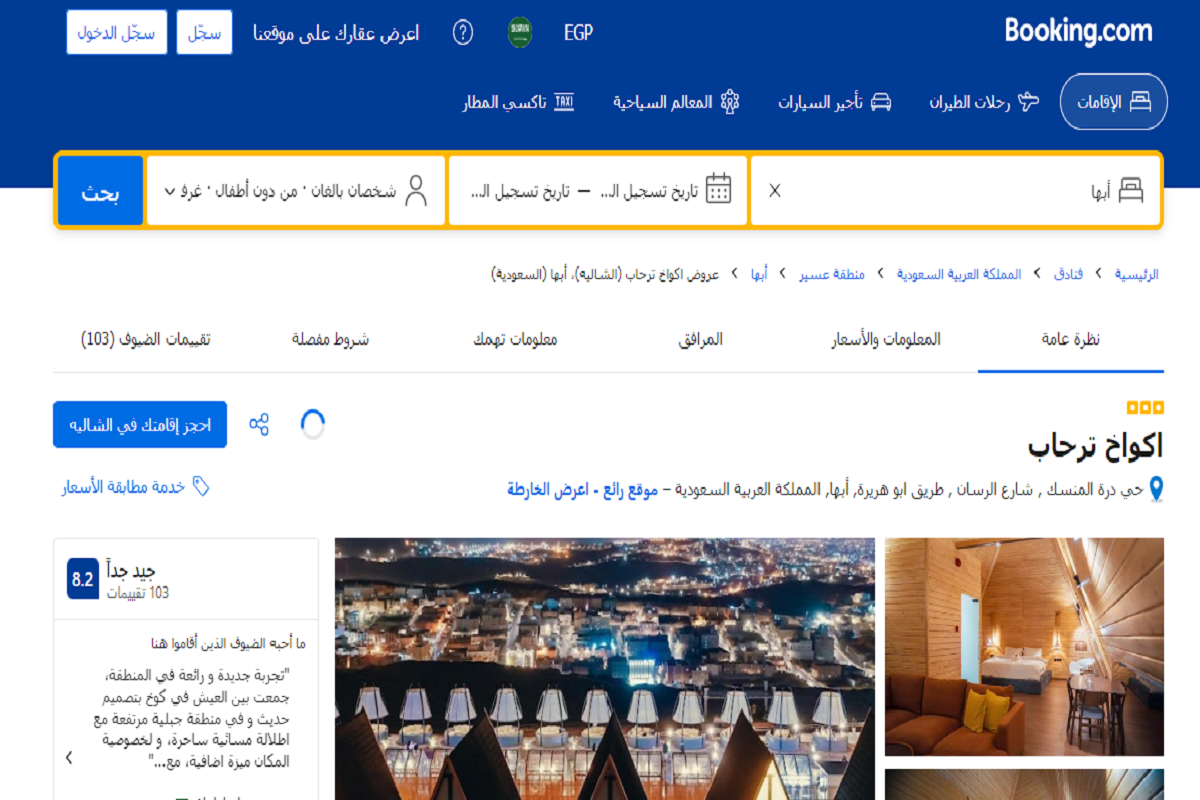This screenshot has width=1200, height=800.
Task: Open the المرافق facilities tab
Action: click(700, 339)
